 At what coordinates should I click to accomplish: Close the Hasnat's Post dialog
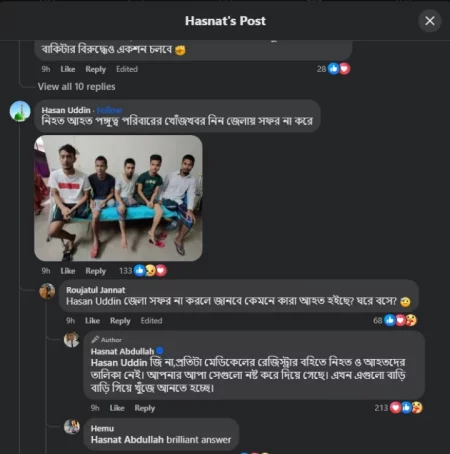(x=430, y=21)
